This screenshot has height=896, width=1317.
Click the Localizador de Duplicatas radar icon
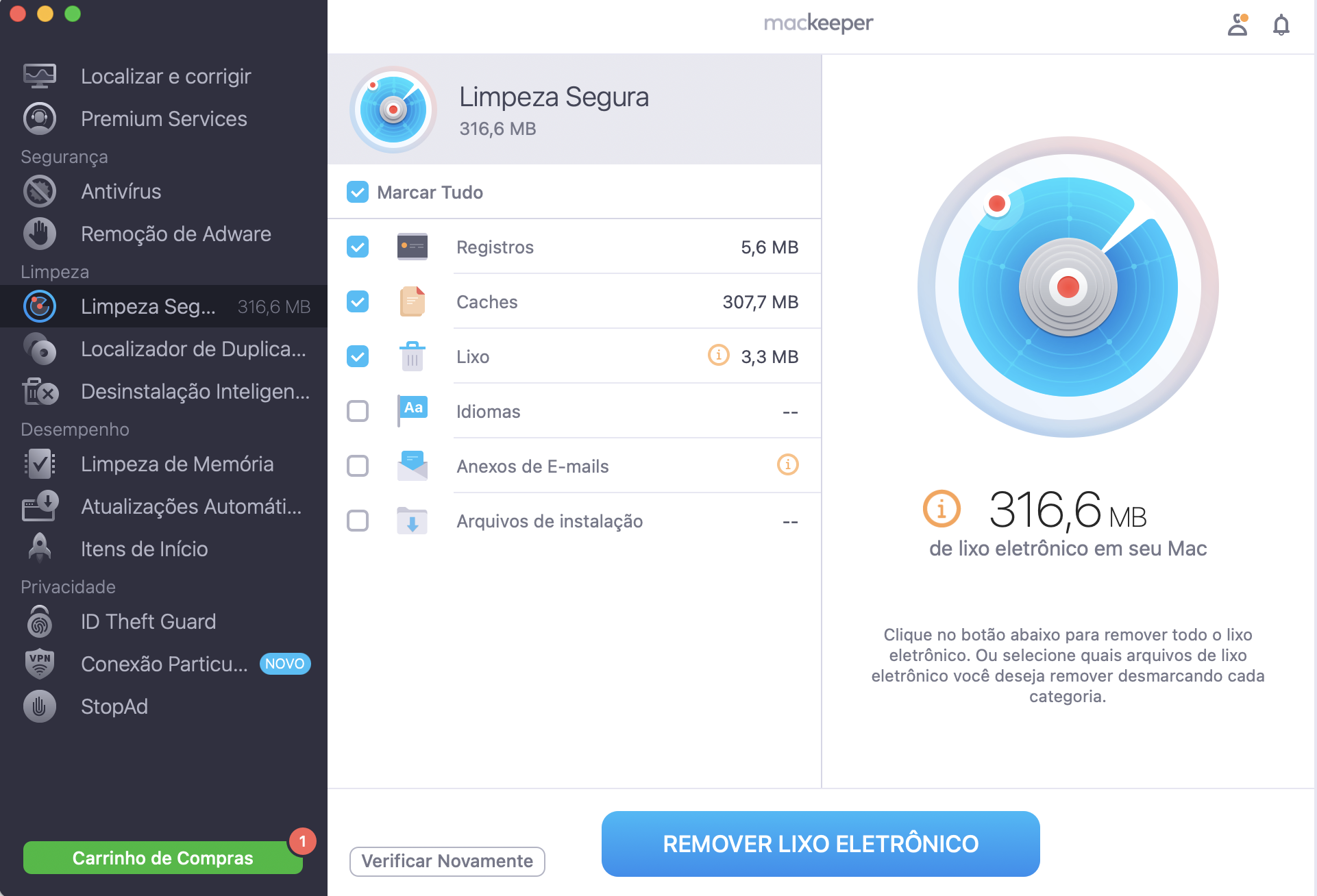[40, 349]
